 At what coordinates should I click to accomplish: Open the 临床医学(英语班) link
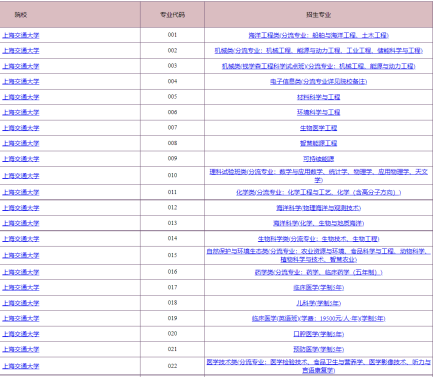coord(318,319)
